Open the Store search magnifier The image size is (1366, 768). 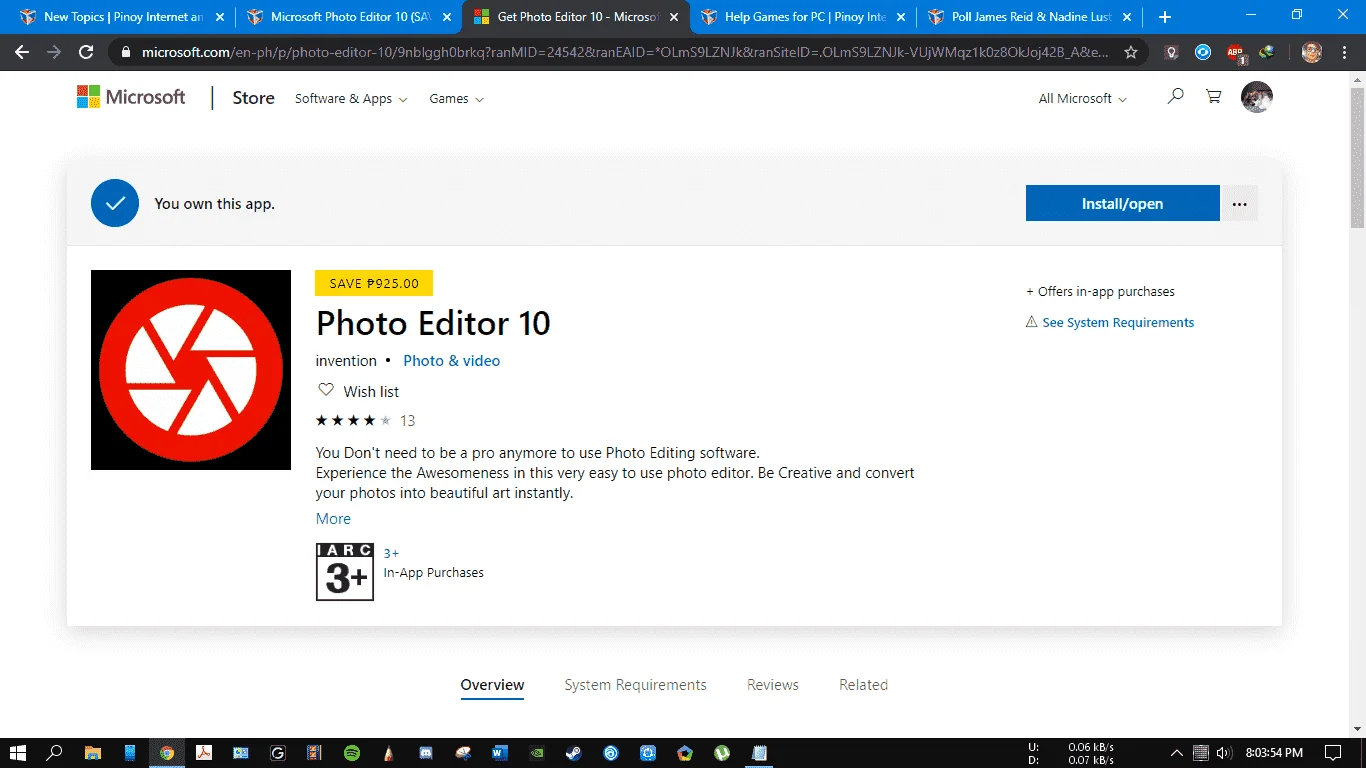click(1176, 97)
